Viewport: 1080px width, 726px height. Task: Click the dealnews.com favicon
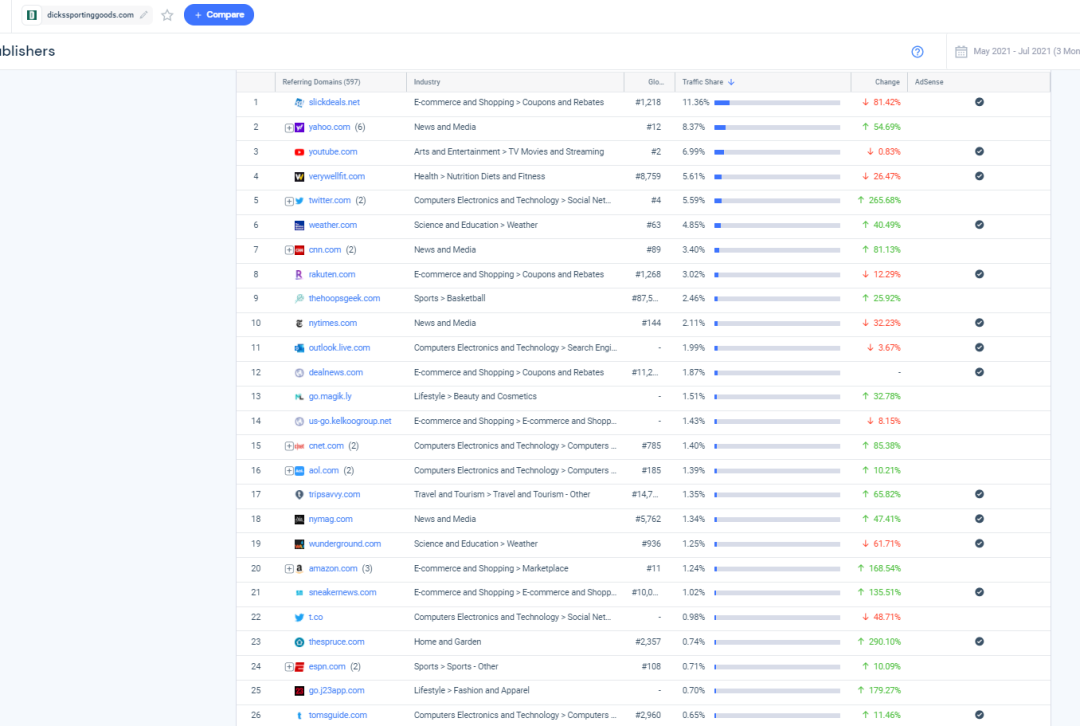[x=299, y=373]
